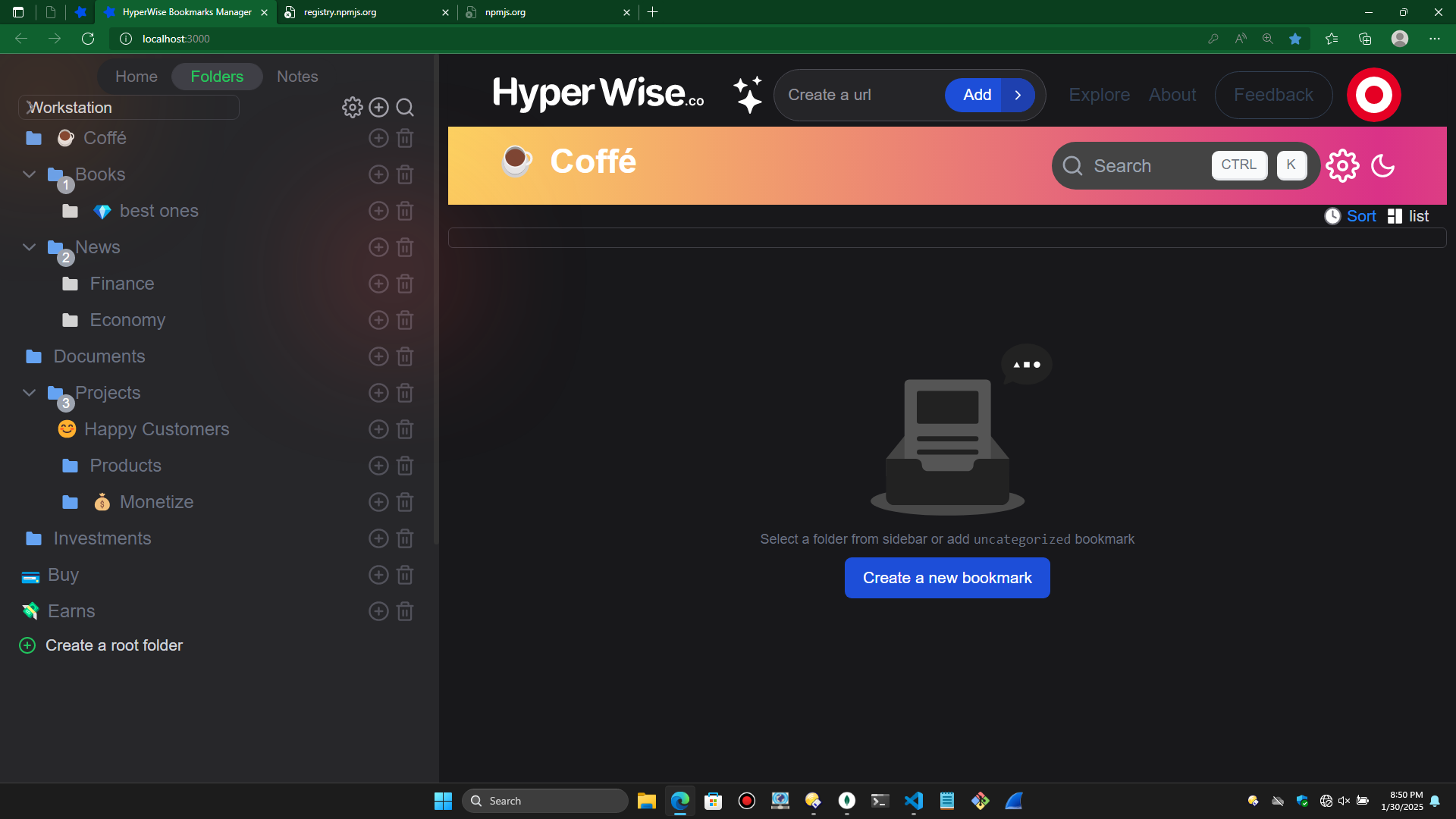Select the Happy Customers folder
This screenshot has height=819, width=1456.
[x=156, y=429]
